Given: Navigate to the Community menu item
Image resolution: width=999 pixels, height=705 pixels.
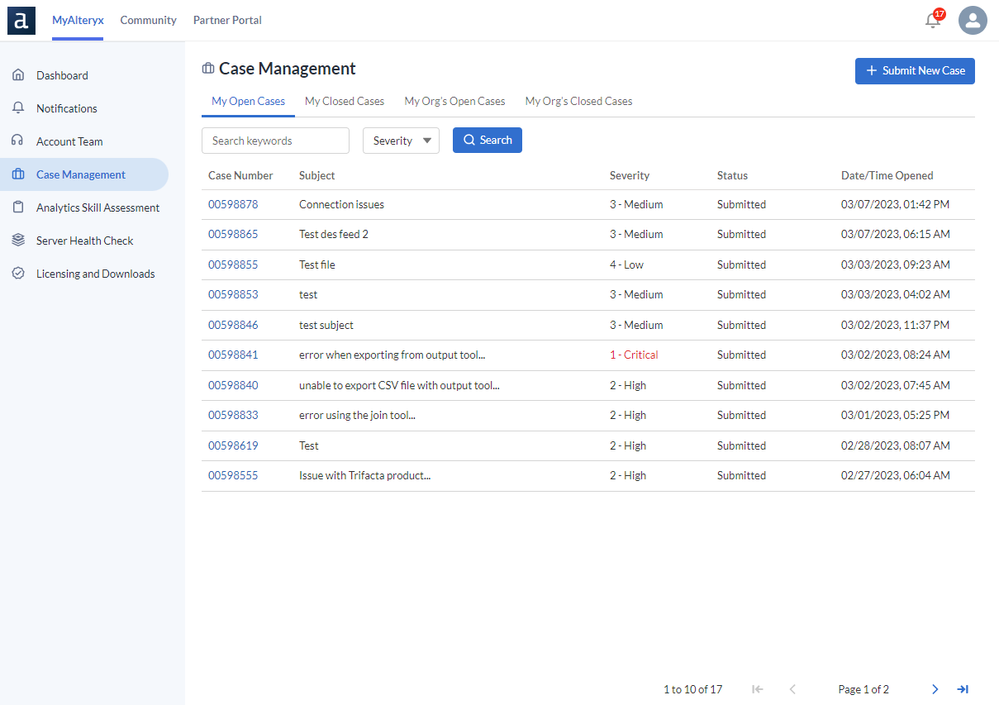Looking at the screenshot, I should coord(148,20).
